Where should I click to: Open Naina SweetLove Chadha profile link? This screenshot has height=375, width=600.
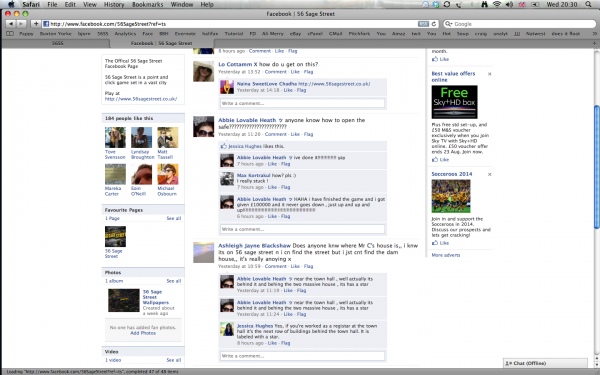click(267, 84)
